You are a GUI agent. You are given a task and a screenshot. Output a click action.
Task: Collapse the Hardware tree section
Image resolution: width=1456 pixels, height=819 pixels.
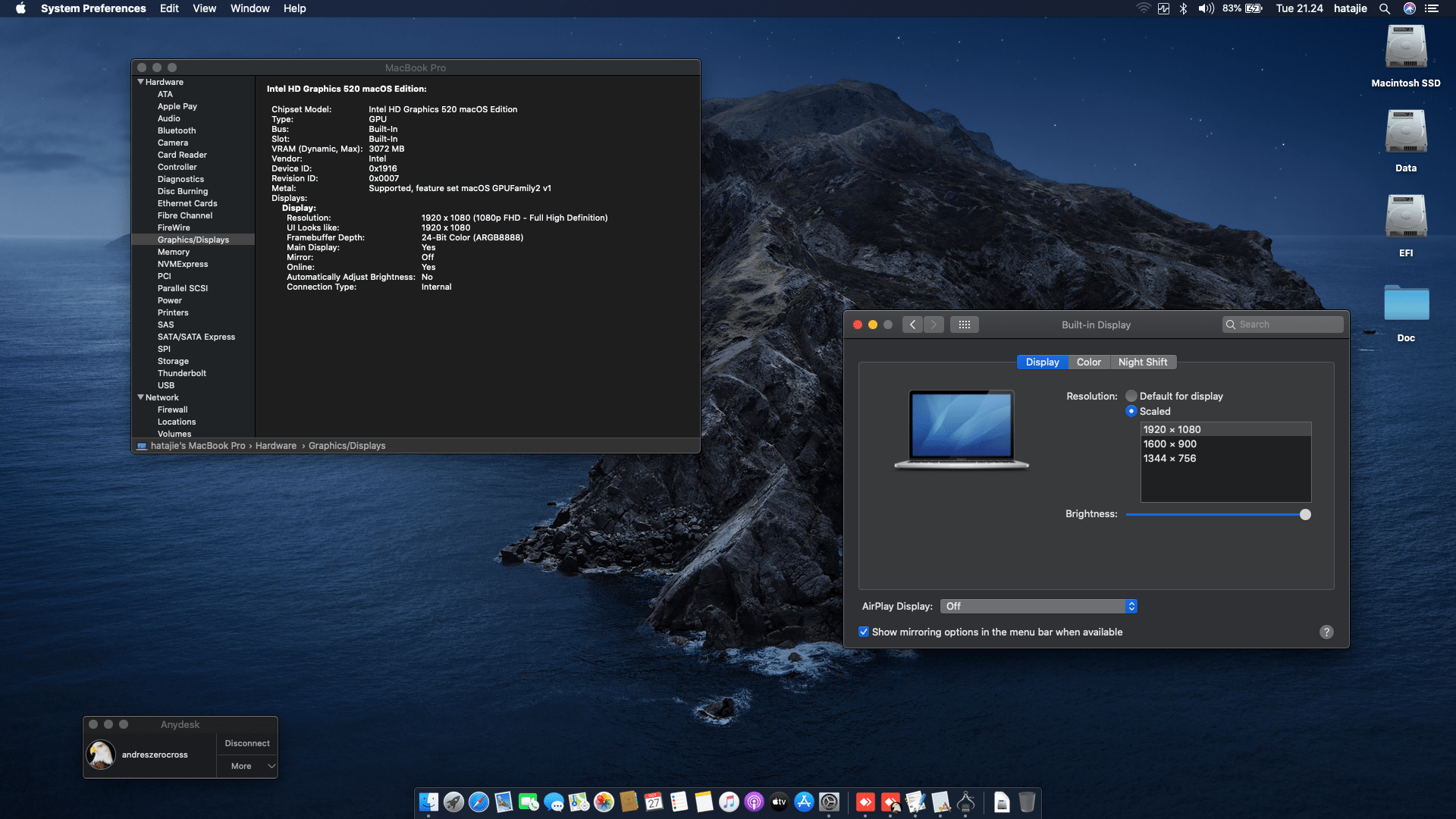point(140,82)
